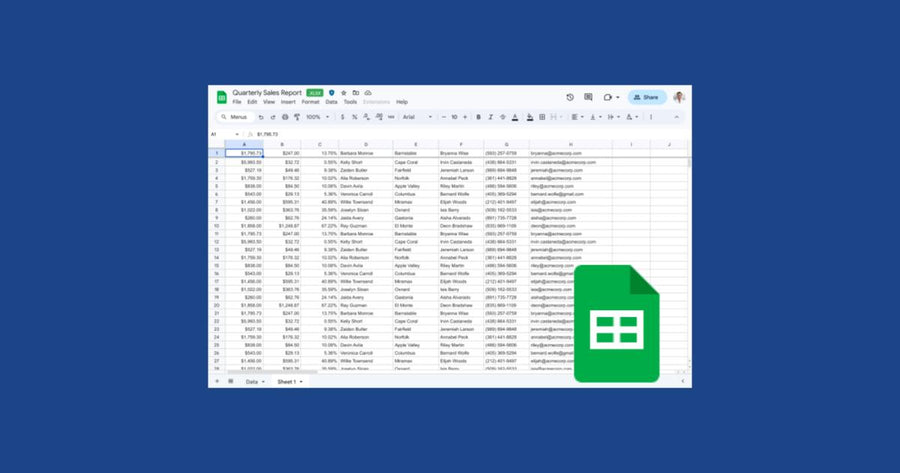Click the video meeting camera icon

click(607, 97)
